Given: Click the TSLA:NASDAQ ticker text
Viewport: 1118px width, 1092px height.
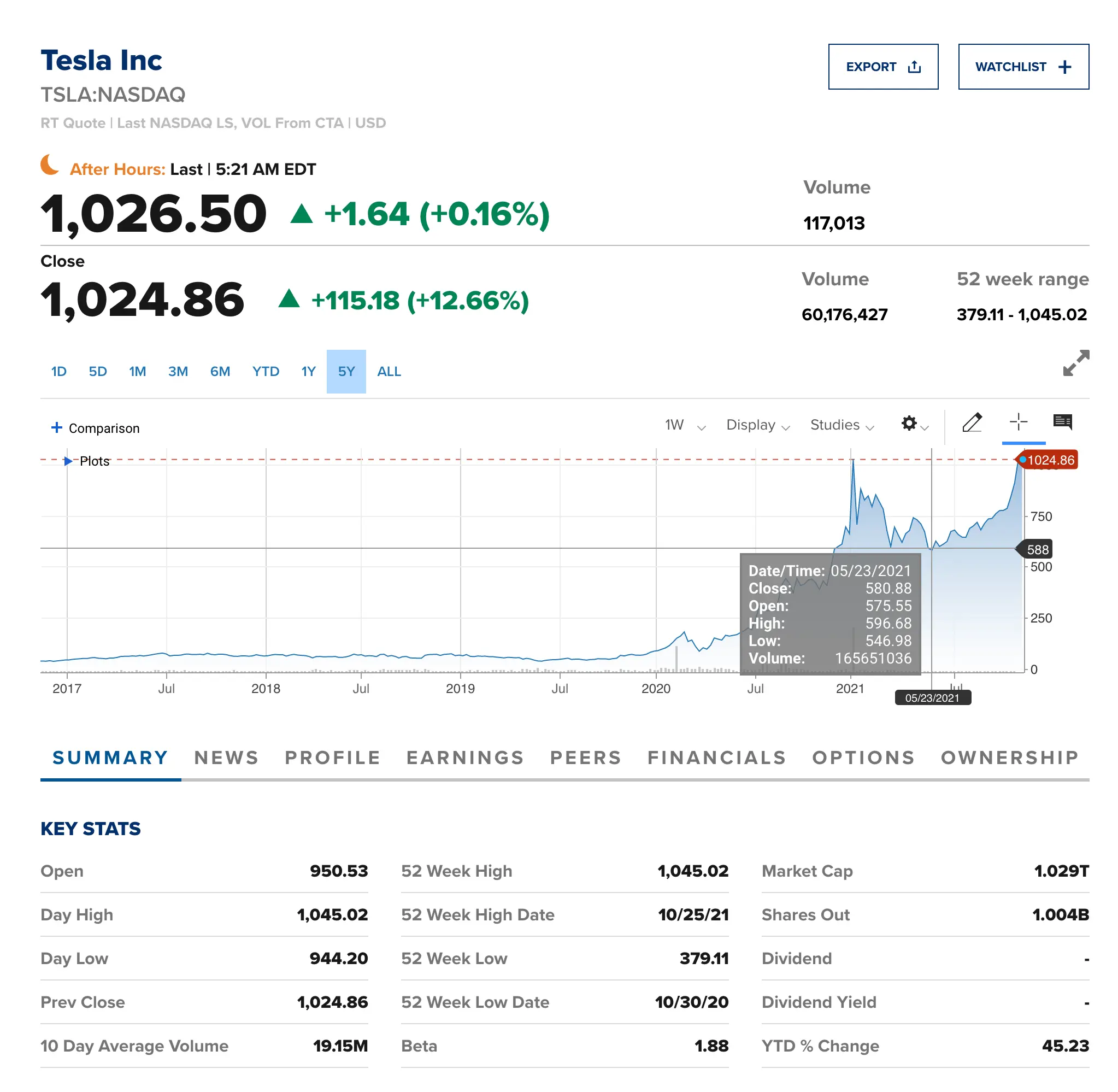Looking at the screenshot, I should (x=113, y=95).
